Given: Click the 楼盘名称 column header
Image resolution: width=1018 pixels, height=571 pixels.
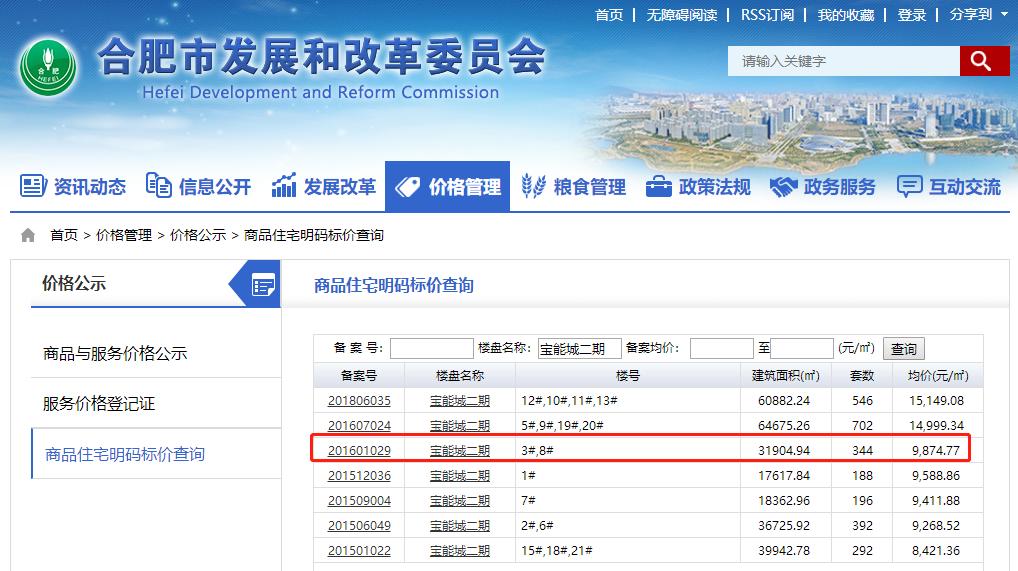Looking at the screenshot, I should point(460,375).
